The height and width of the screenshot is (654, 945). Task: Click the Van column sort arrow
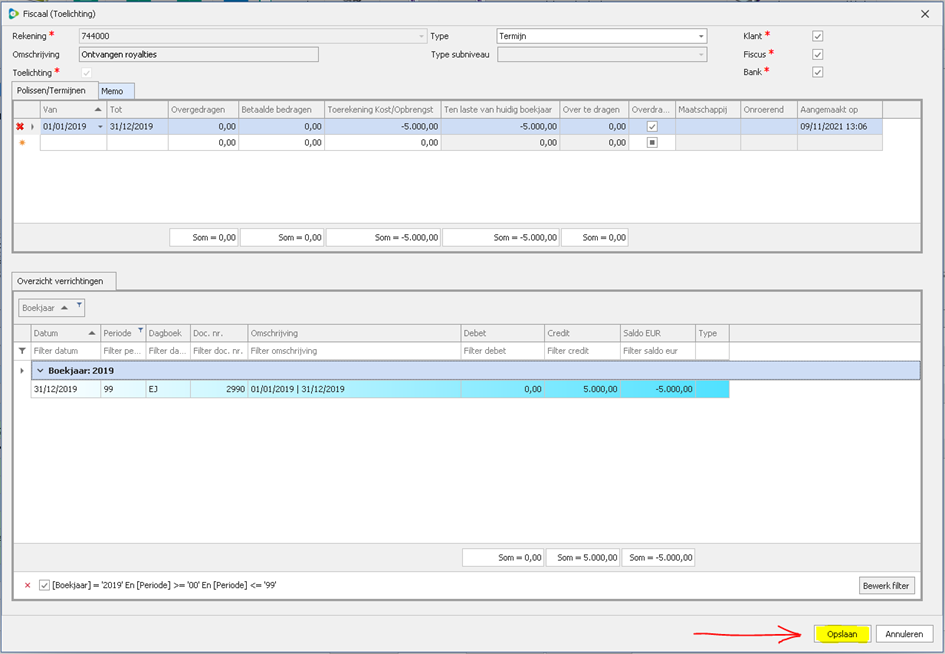(98, 109)
